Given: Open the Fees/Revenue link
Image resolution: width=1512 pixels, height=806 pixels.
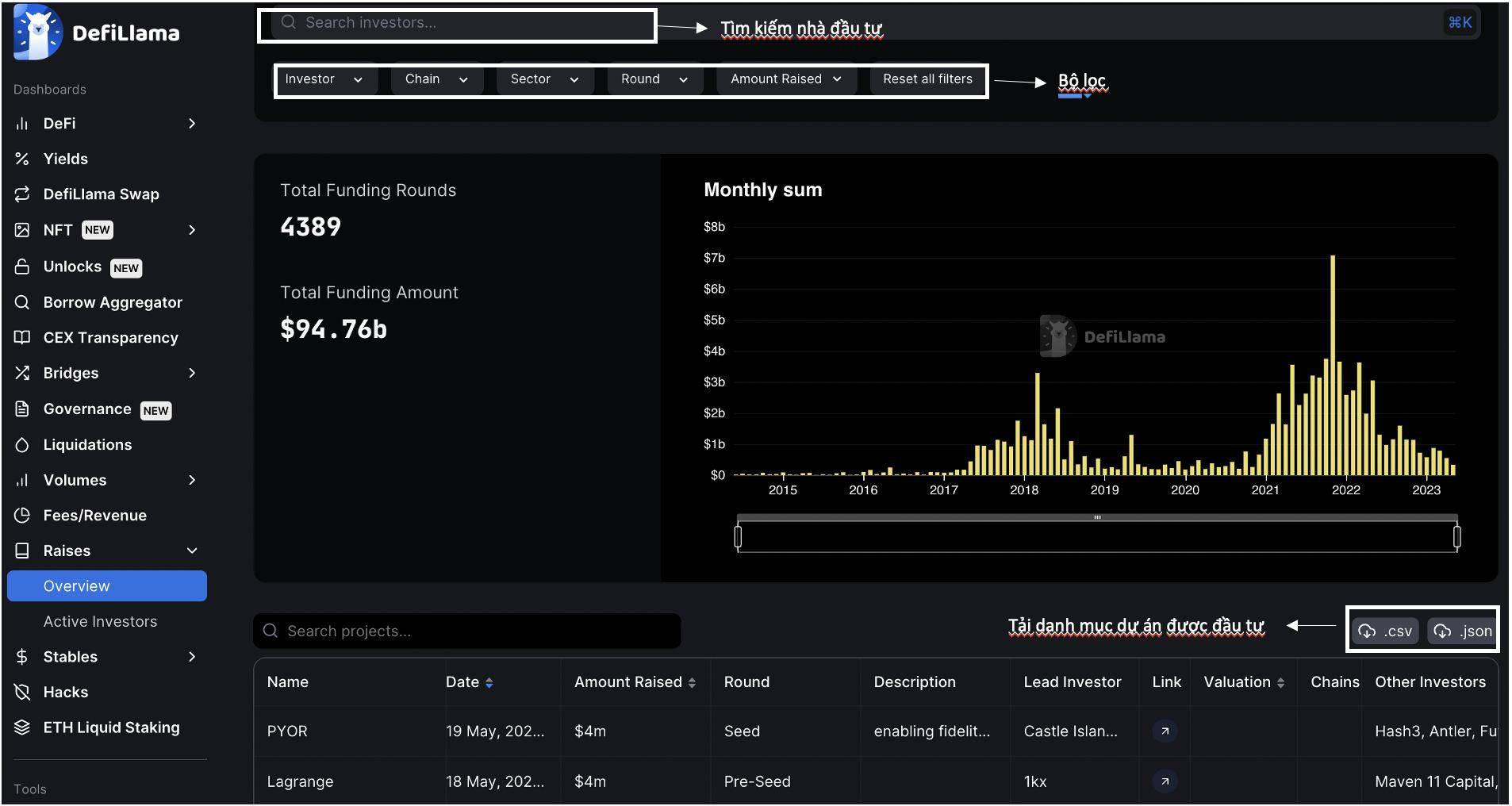Looking at the screenshot, I should [x=95, y=515].
